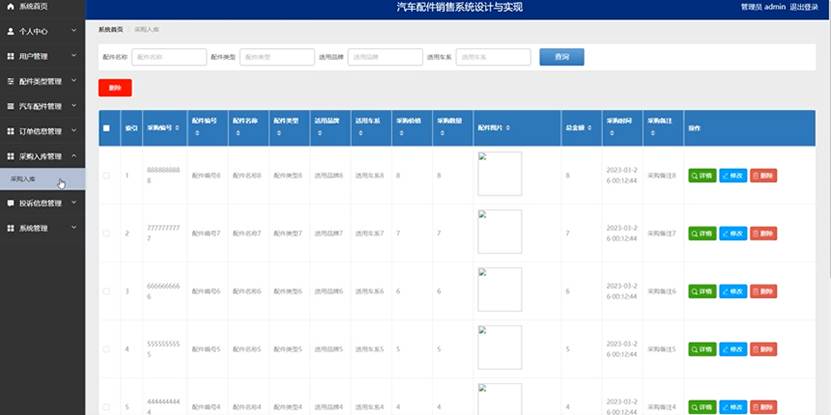Focus the 配件名称 search input

[169, 57]
